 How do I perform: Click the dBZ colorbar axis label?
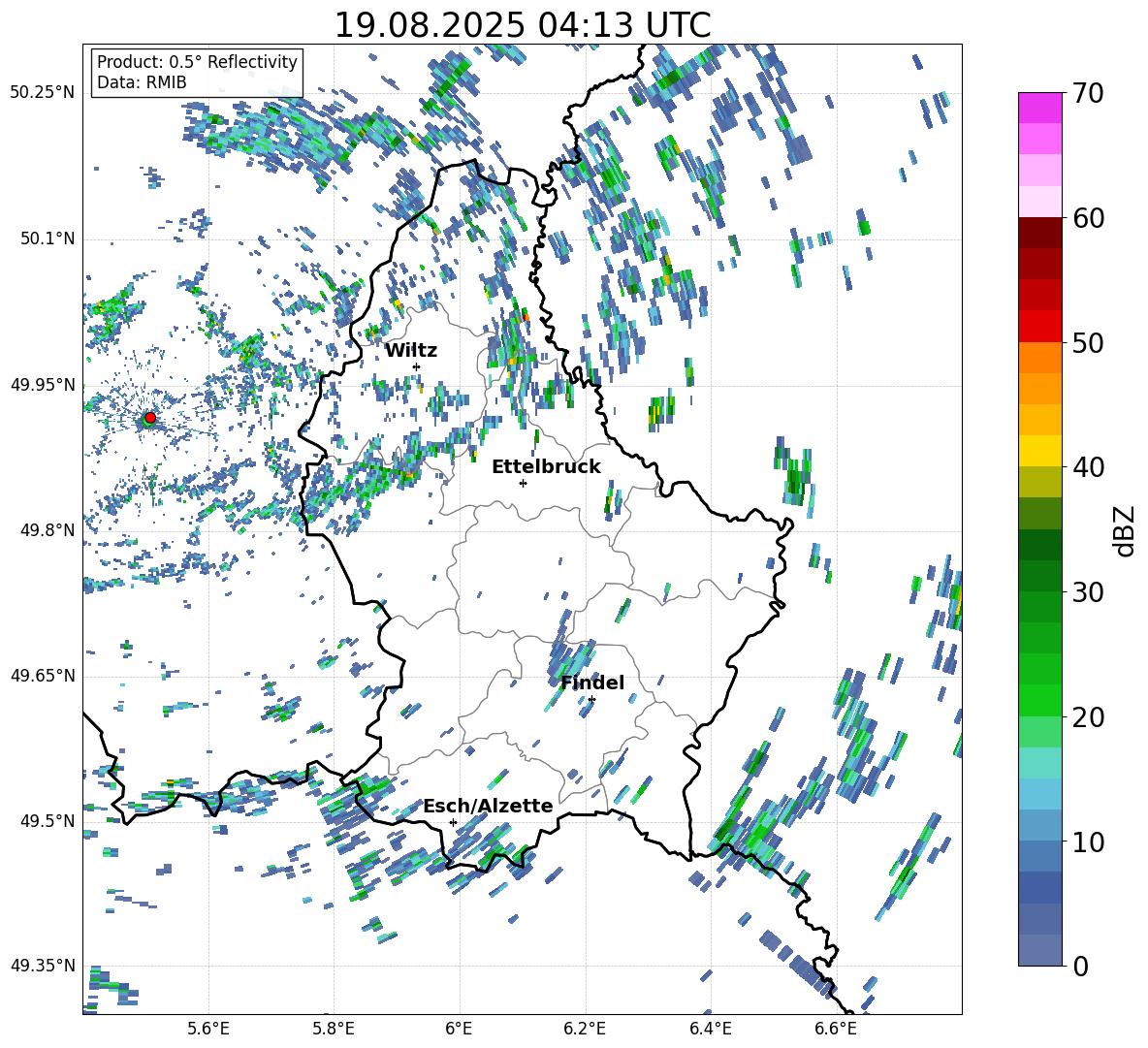click(1126, 530)
